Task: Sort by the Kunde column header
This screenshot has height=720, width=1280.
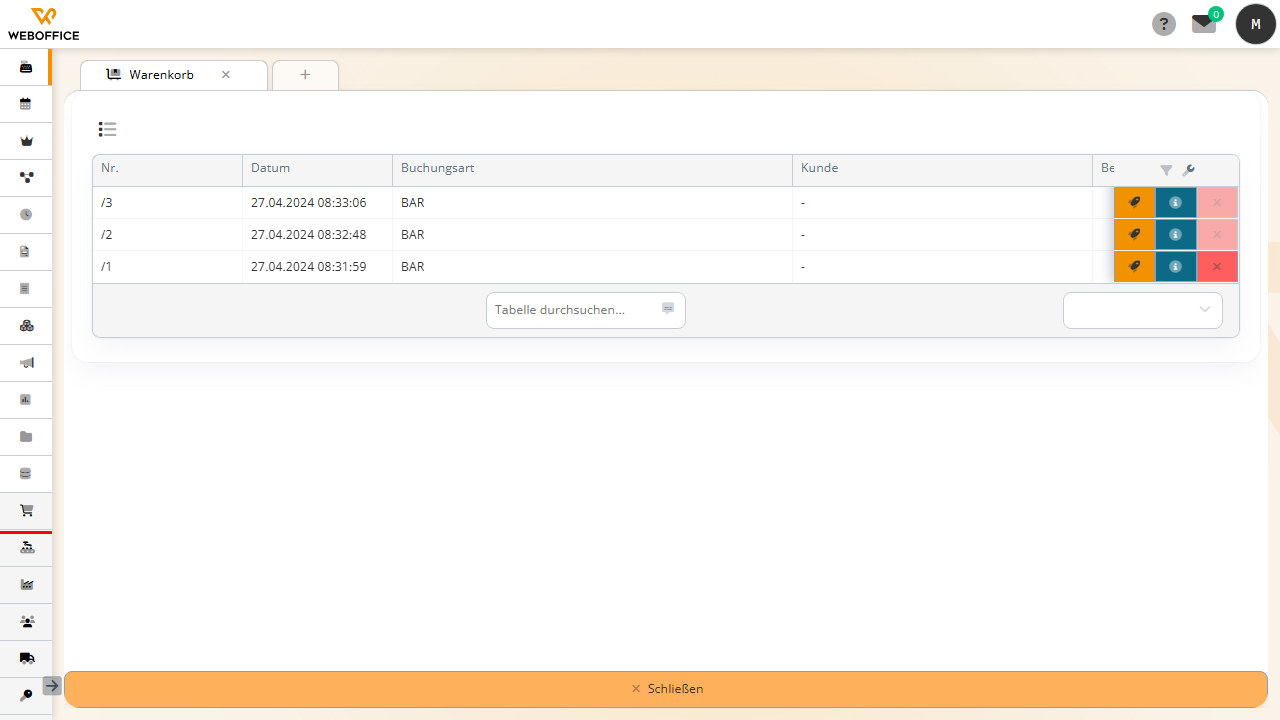Action: 942,170
